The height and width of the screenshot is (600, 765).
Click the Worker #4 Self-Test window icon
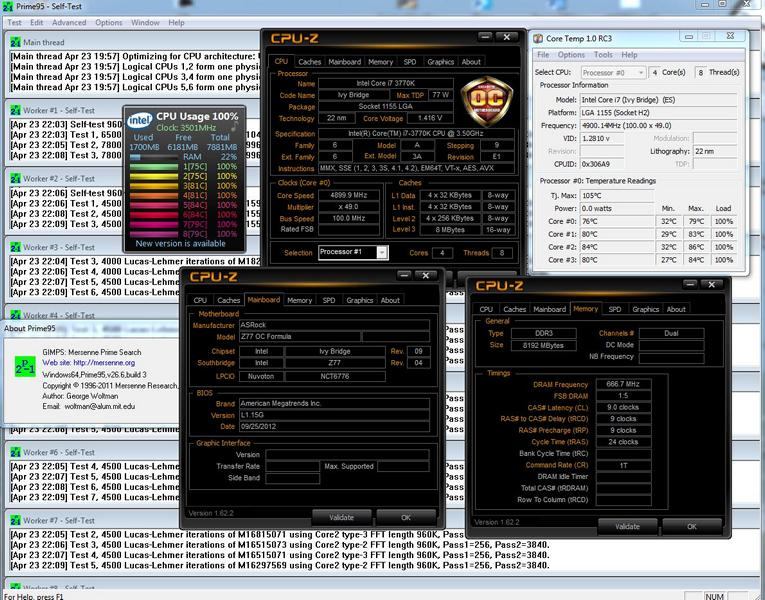click(x=15, y=315)
